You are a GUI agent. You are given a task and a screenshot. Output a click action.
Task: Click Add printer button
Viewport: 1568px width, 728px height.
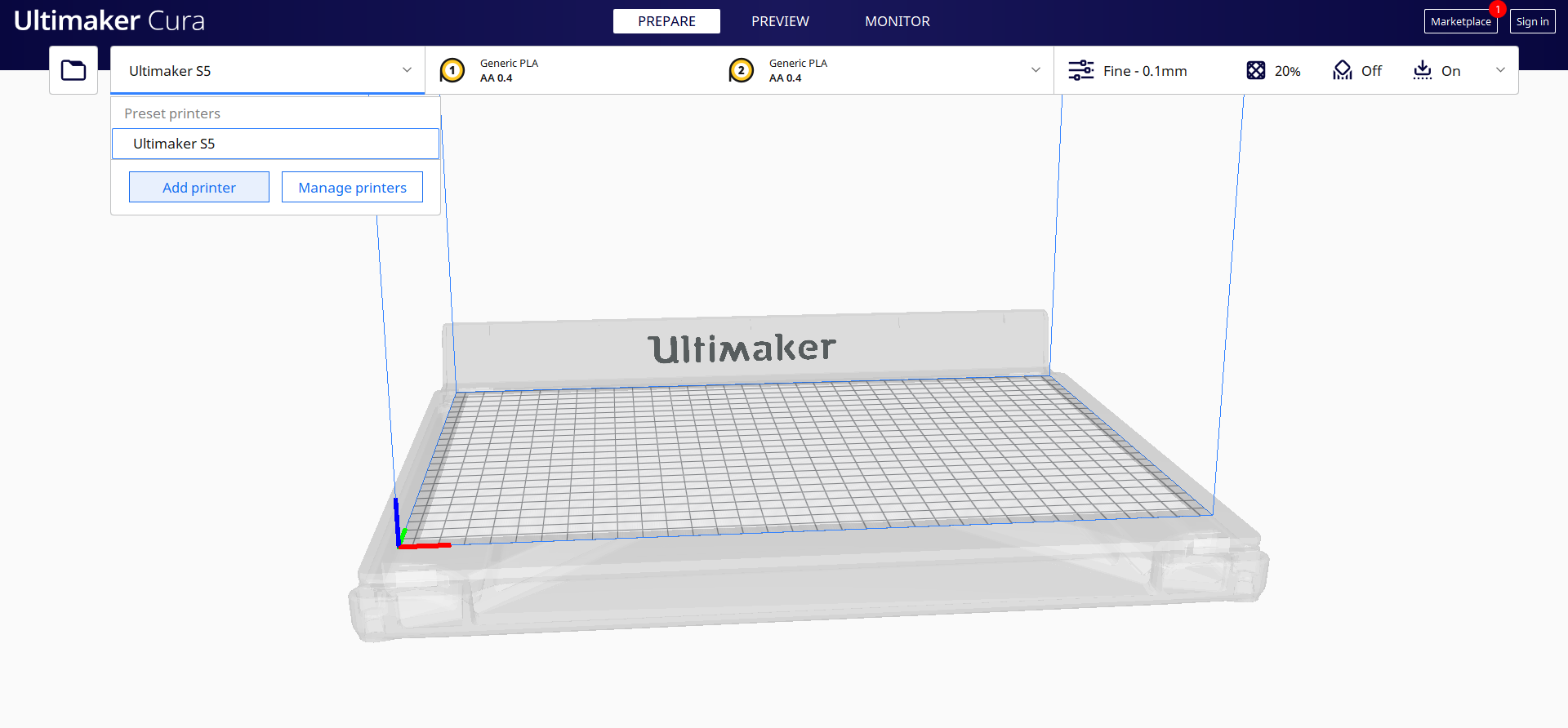[x=199, y=187]
